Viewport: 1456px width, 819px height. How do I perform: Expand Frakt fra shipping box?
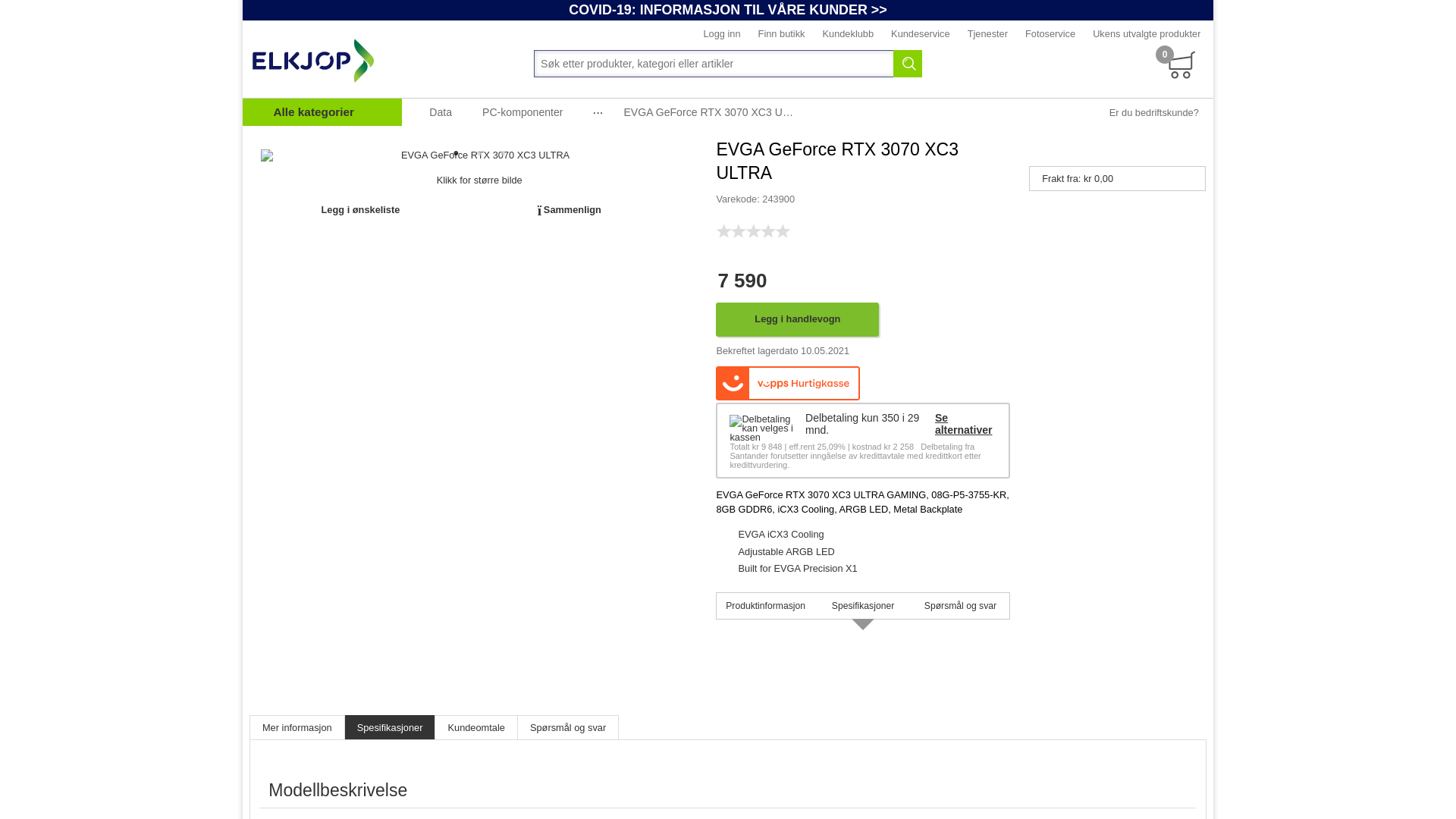[x=1117, y=179]
